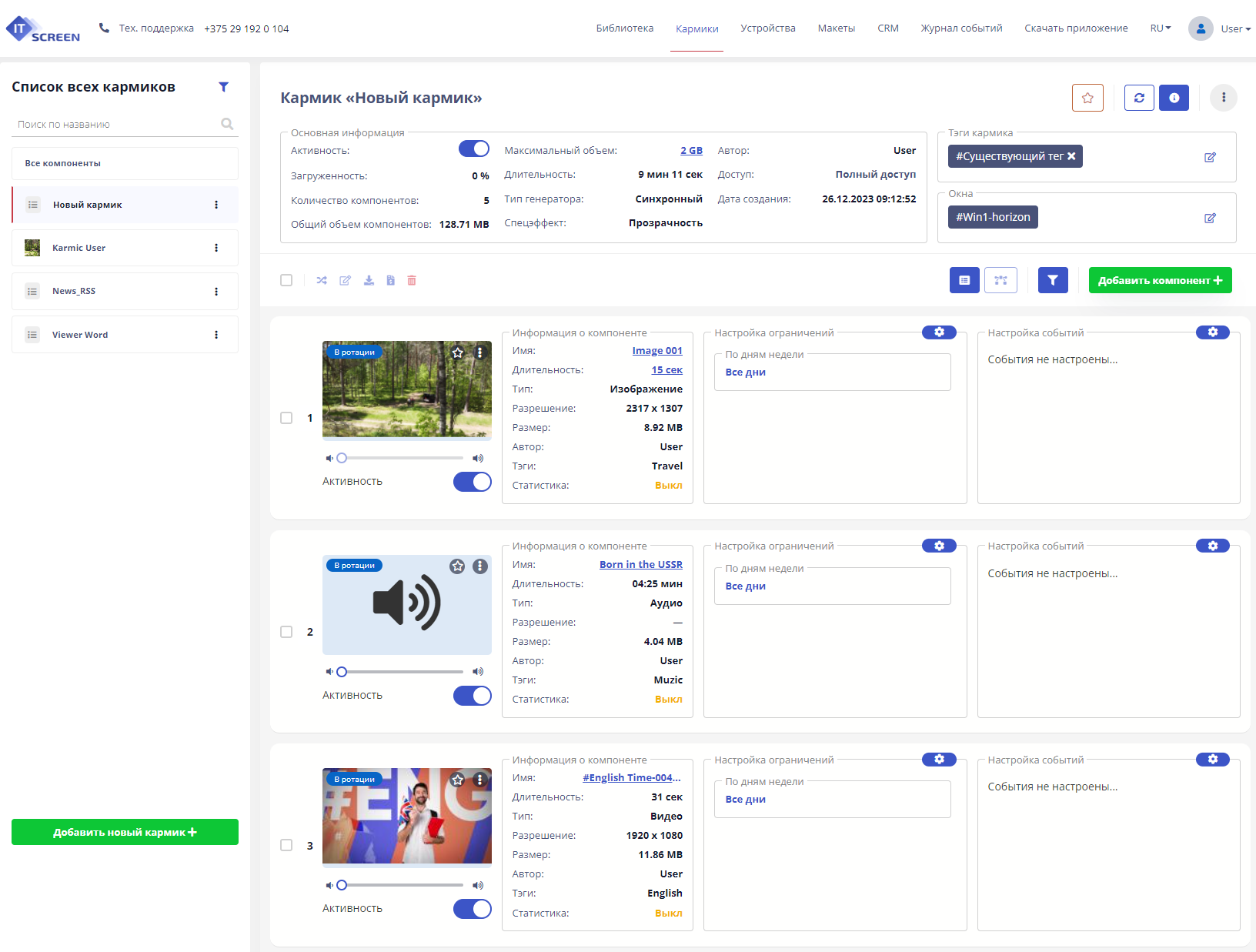Add karmik to favorites with star icon

(x=1087, y=98)
